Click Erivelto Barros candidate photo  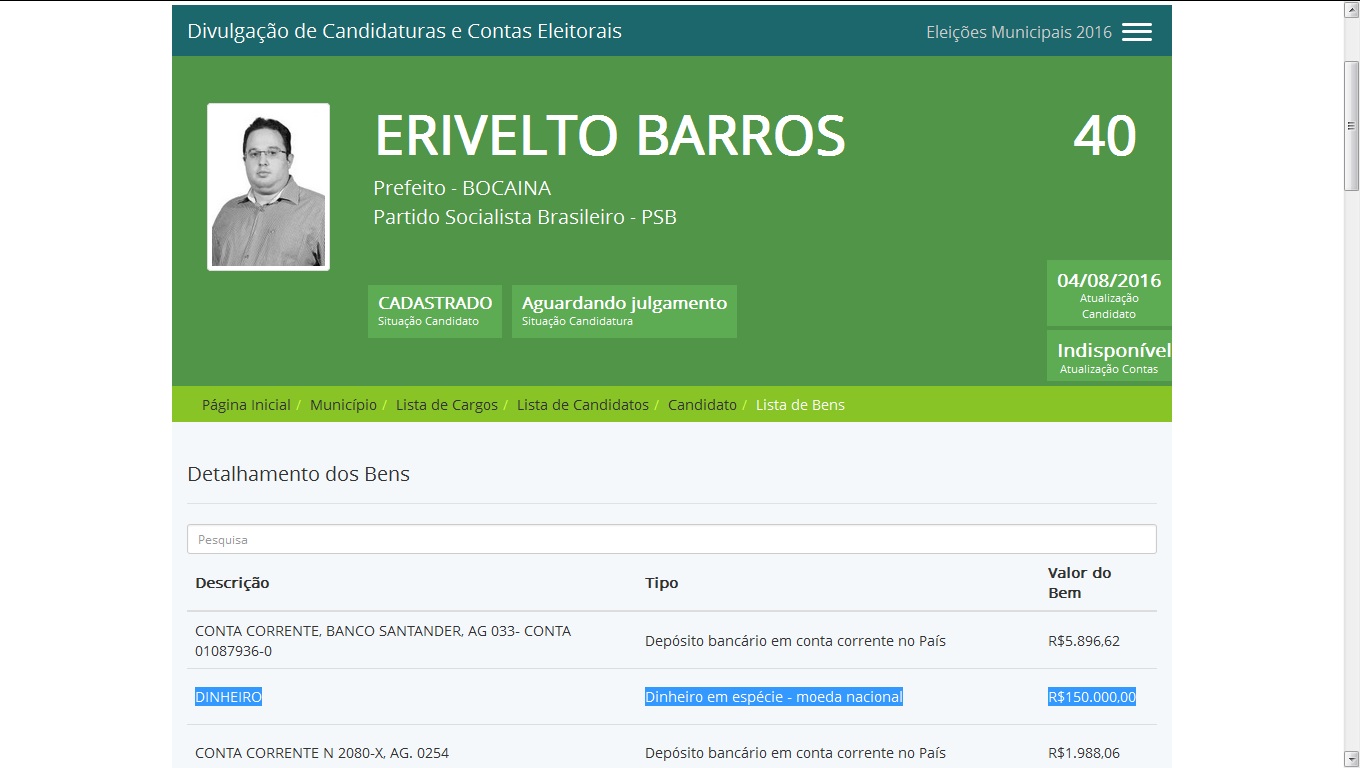point(268,187)
